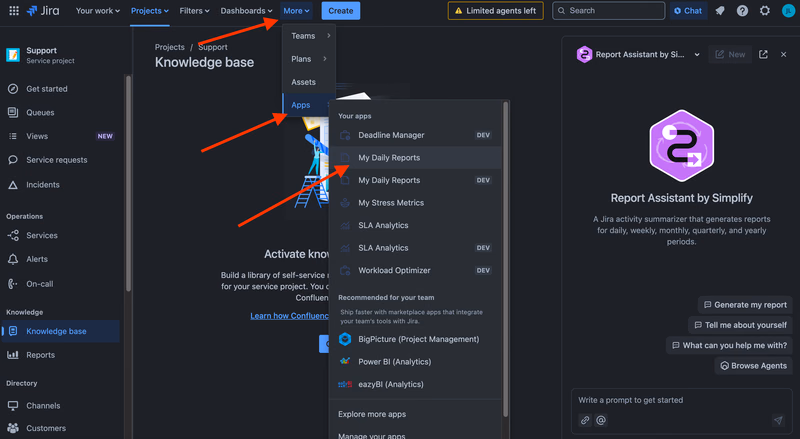The height and width of the screenshot is (439, 800).
Task: Start a New chat
Action: (730, 54)
